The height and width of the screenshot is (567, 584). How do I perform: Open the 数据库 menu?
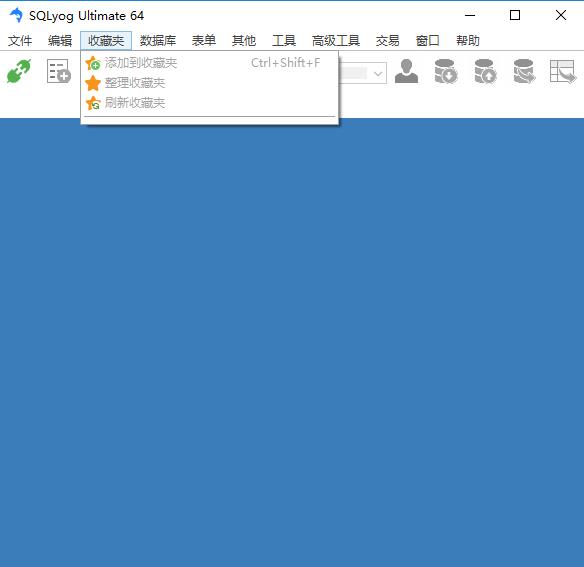point(158,40)
